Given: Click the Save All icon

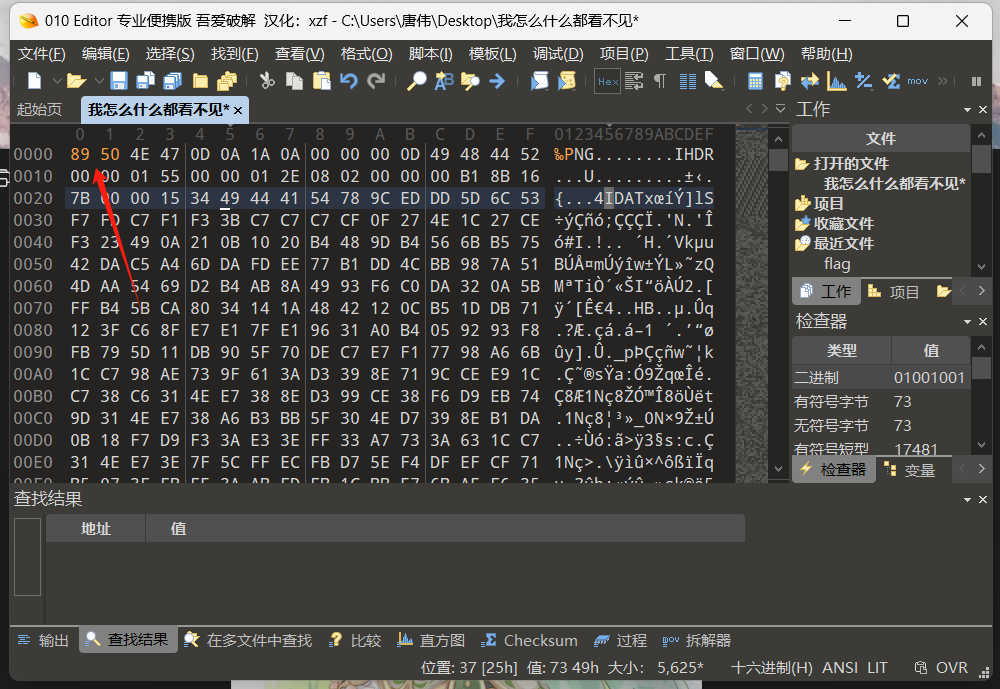Looking at the screenshot, I should 172,81.
